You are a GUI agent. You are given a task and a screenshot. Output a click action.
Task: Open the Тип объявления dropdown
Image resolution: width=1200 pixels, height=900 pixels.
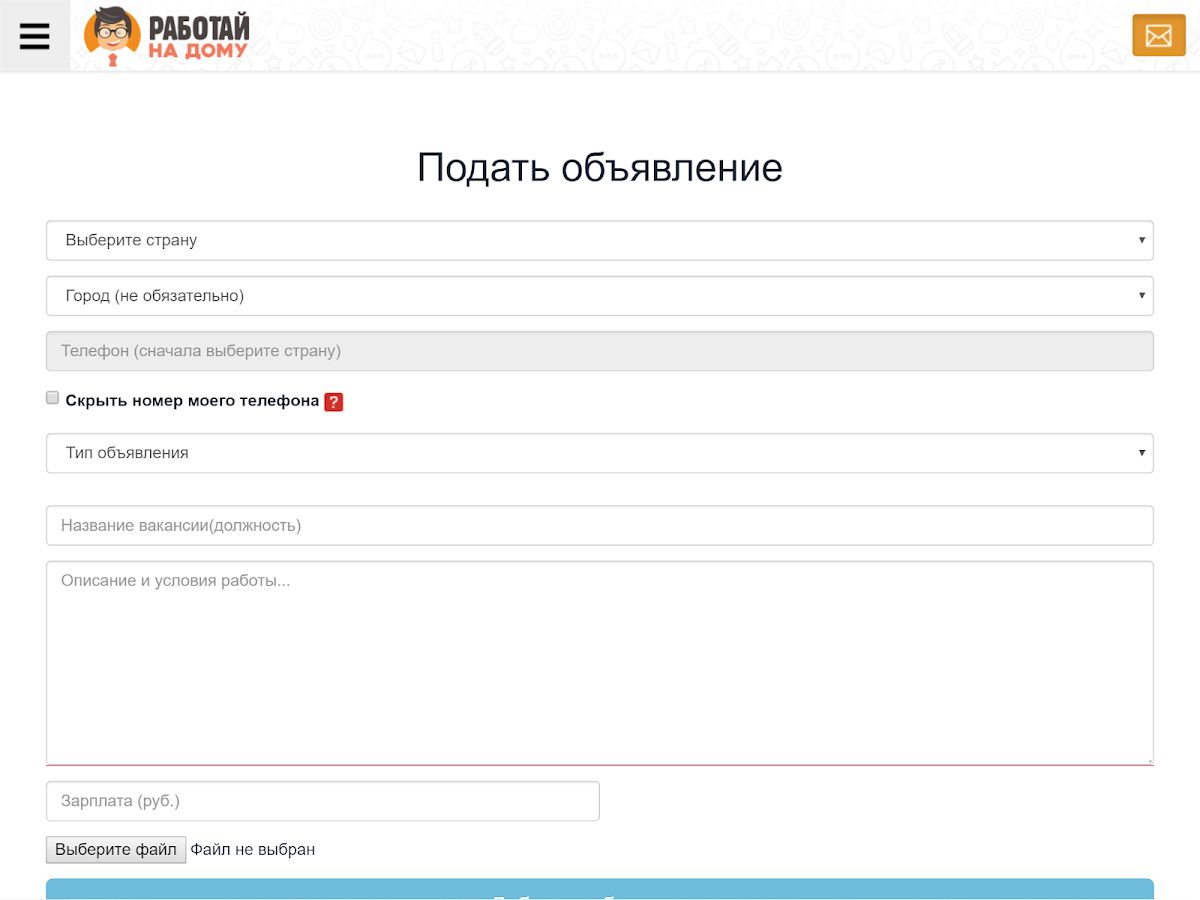pyautogui.click(x=600, y=453)
